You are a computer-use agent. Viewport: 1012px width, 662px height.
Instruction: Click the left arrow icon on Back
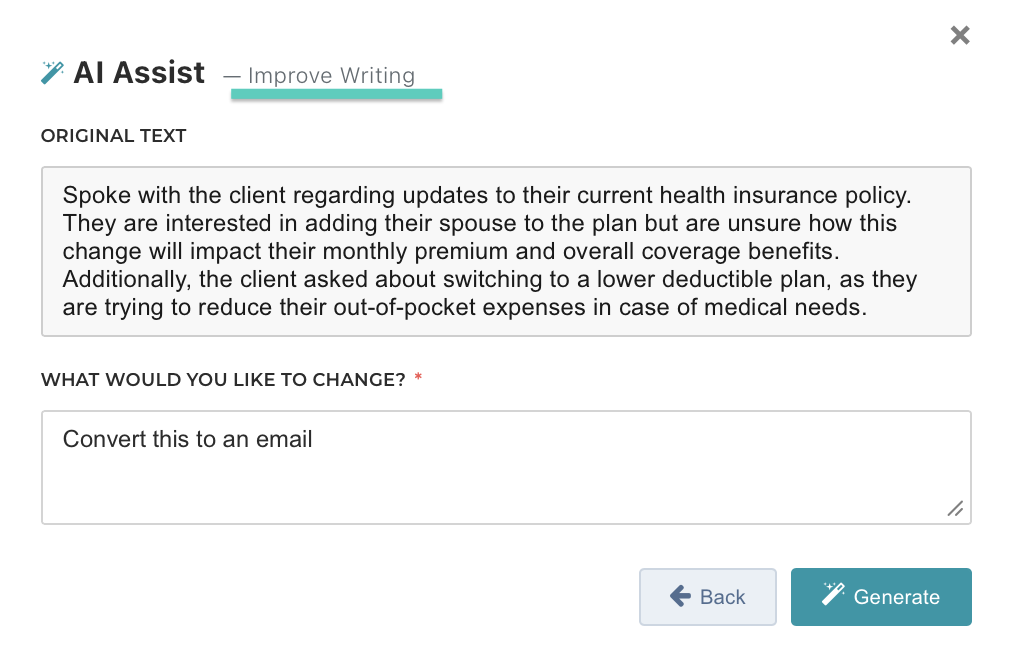coord(681,597)
